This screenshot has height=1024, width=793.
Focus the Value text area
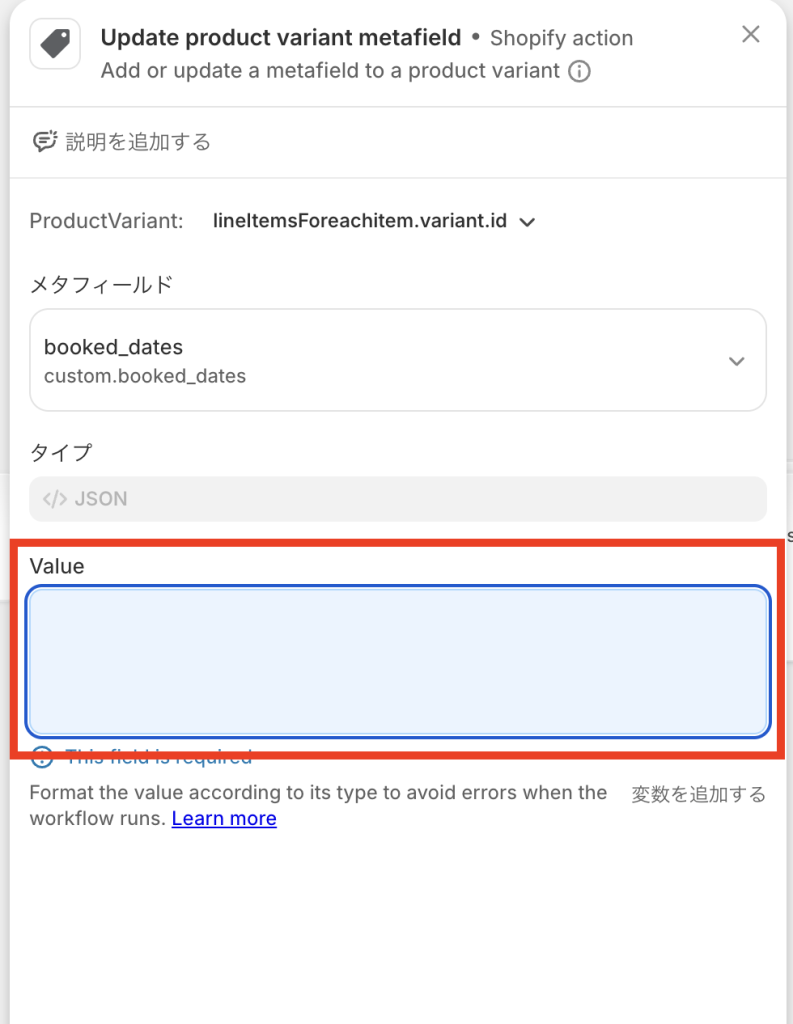(x=397, y=661)
